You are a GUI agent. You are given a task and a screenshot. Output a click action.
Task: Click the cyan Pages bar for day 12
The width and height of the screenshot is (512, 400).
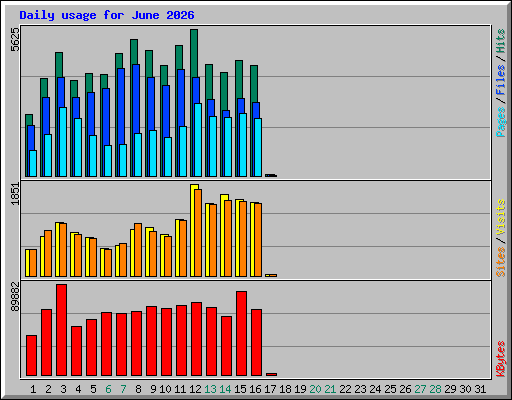(x=198, y=140)
